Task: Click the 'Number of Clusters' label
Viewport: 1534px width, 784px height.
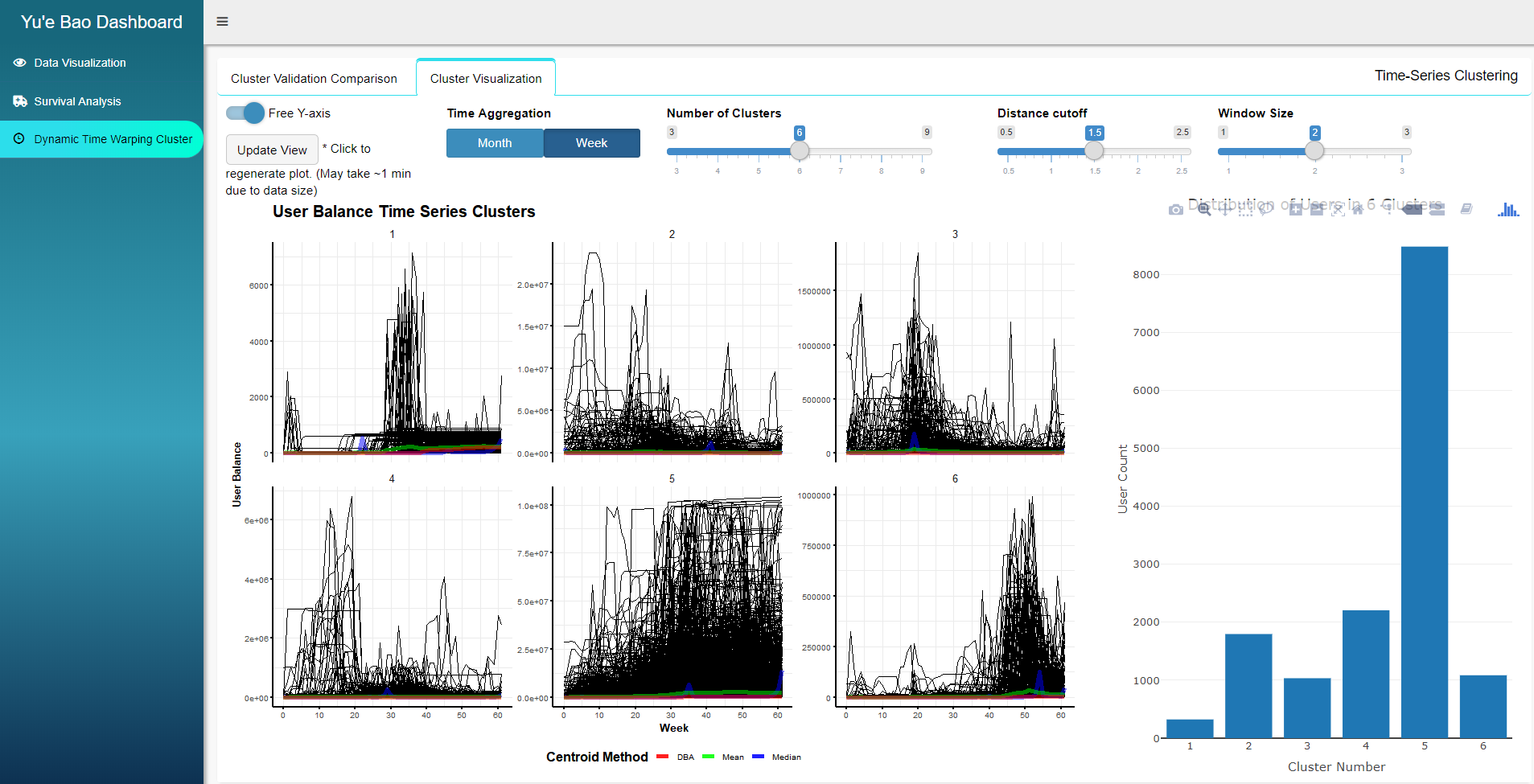Action: (724, 113)
